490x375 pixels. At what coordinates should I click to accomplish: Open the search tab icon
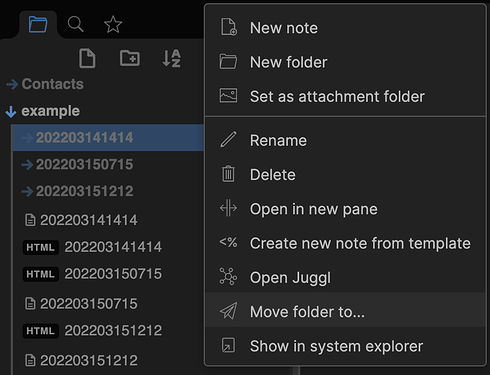click(x=75, y=24)
